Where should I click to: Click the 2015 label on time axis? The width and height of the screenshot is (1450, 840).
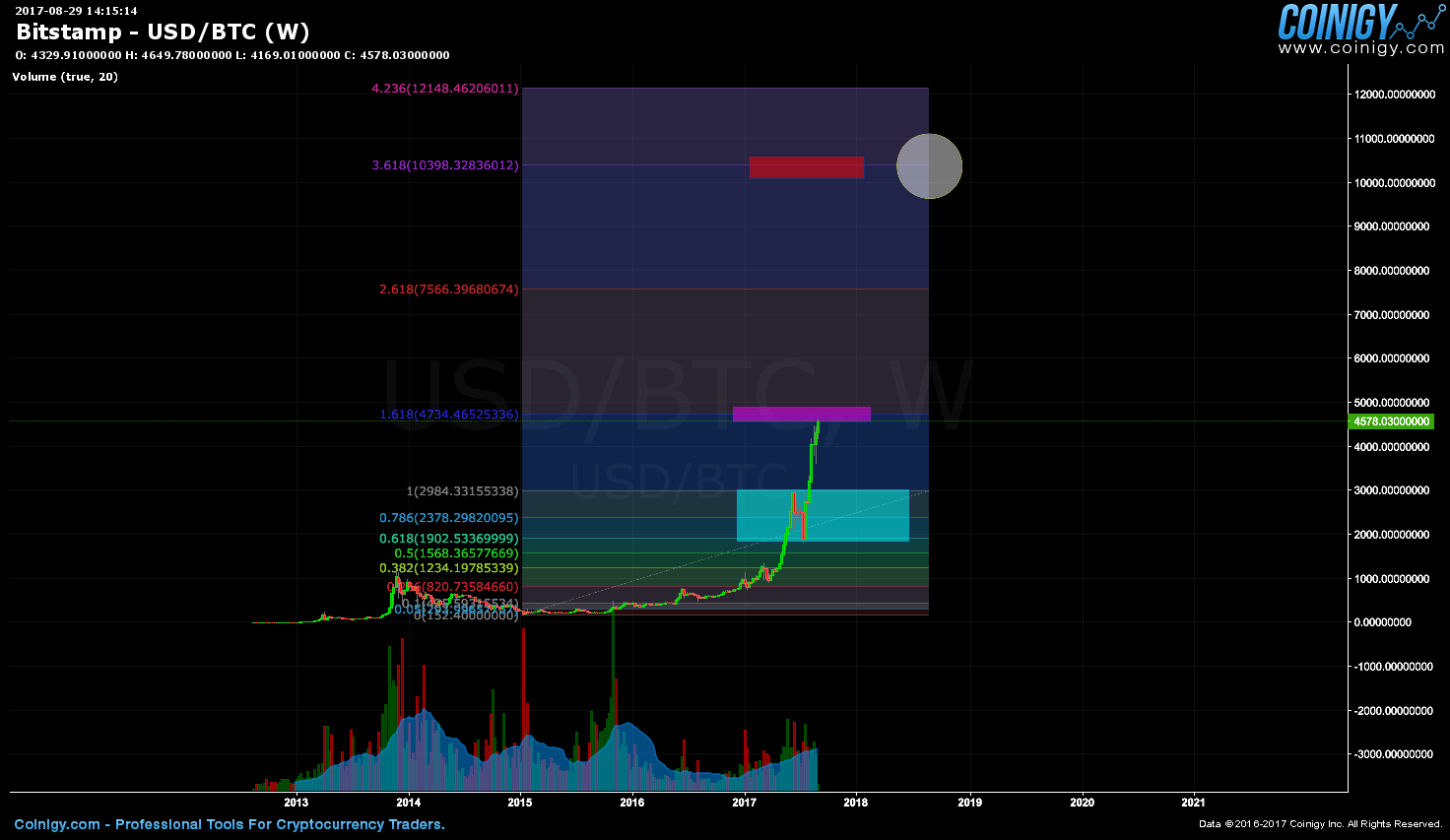pos(519,803)
